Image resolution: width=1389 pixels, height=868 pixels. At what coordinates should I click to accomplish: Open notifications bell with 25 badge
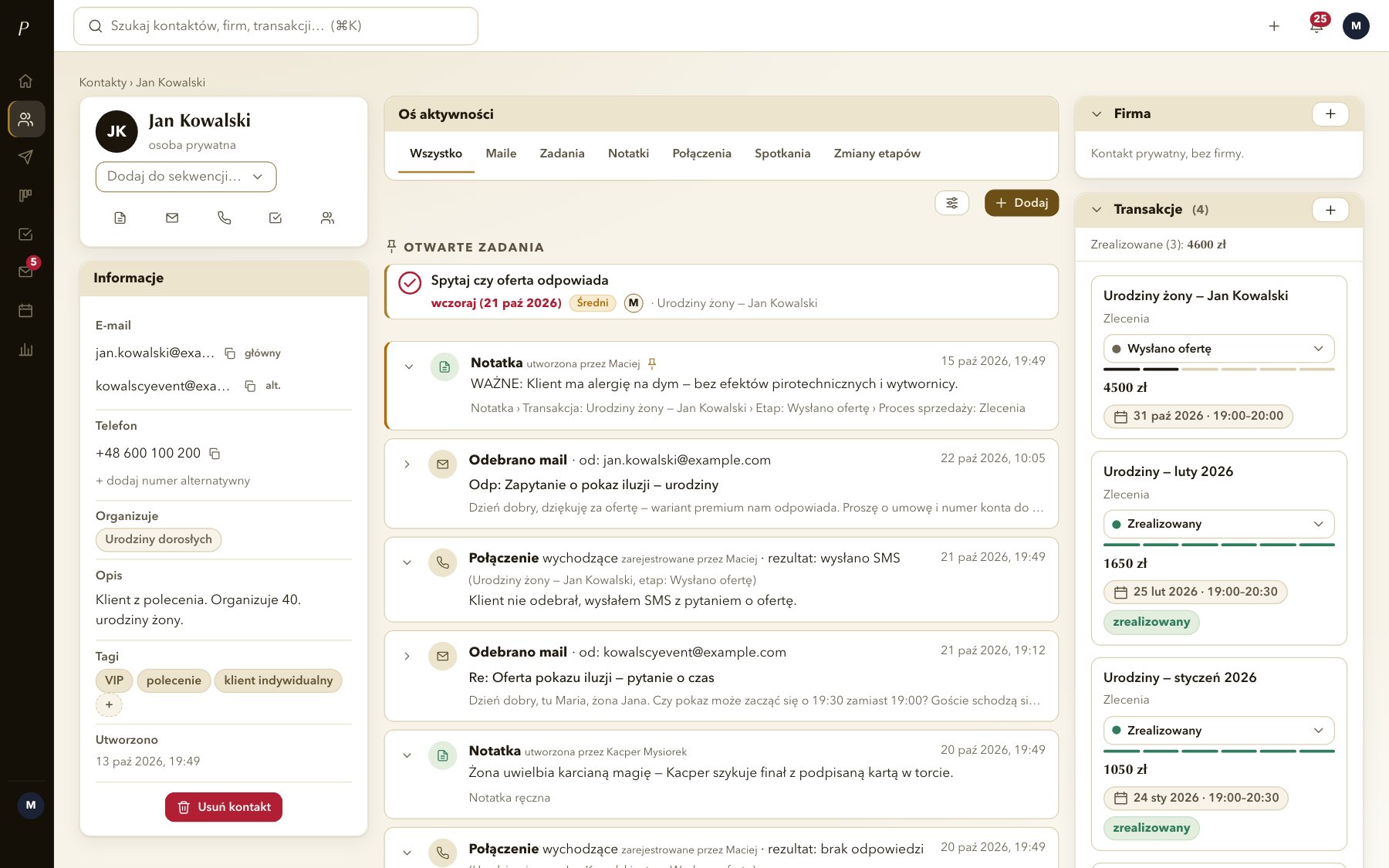(1316, 25)
